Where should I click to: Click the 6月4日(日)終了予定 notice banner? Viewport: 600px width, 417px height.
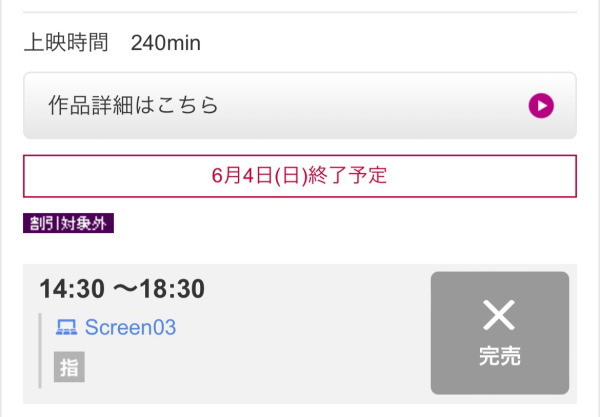tap(300, 176)
